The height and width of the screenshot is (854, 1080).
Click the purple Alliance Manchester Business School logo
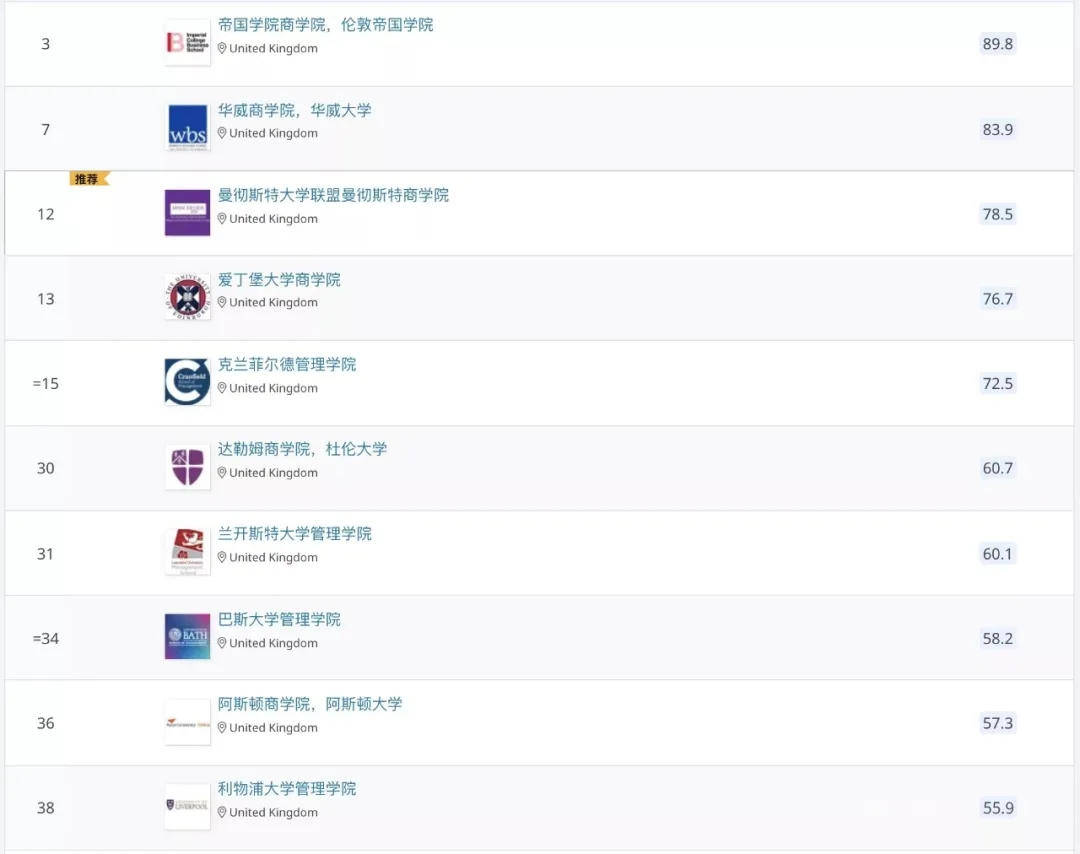tap(186, 212)
